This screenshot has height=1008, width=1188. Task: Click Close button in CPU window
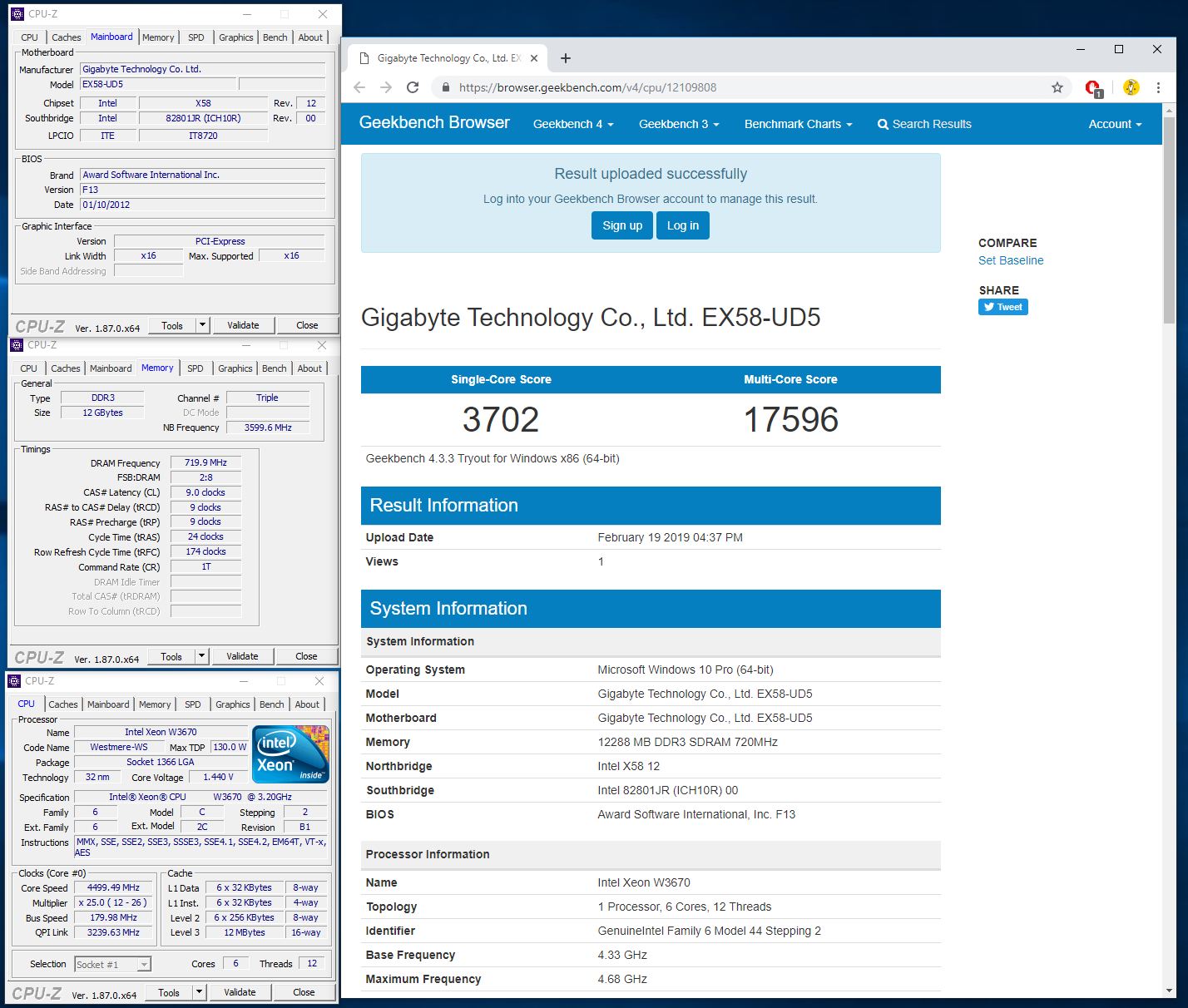point(304,992)
